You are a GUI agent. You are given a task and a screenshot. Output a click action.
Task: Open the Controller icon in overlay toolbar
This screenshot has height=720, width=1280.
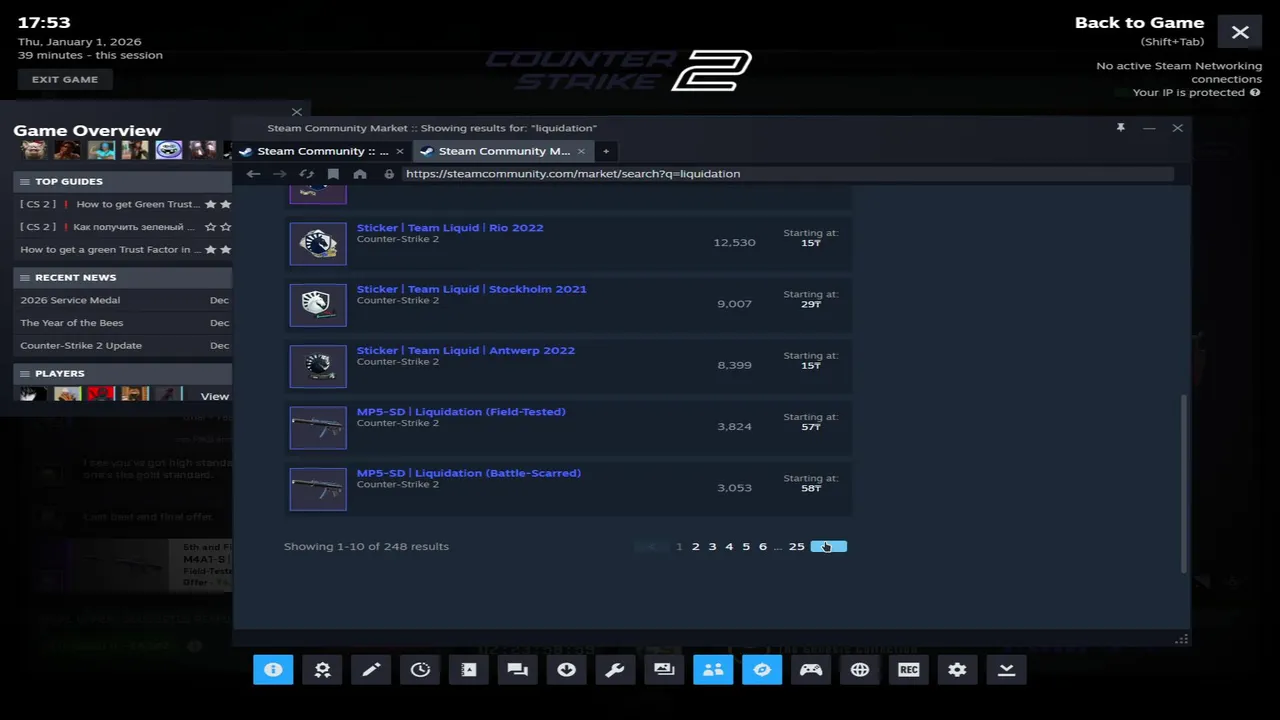click(811, 670)
